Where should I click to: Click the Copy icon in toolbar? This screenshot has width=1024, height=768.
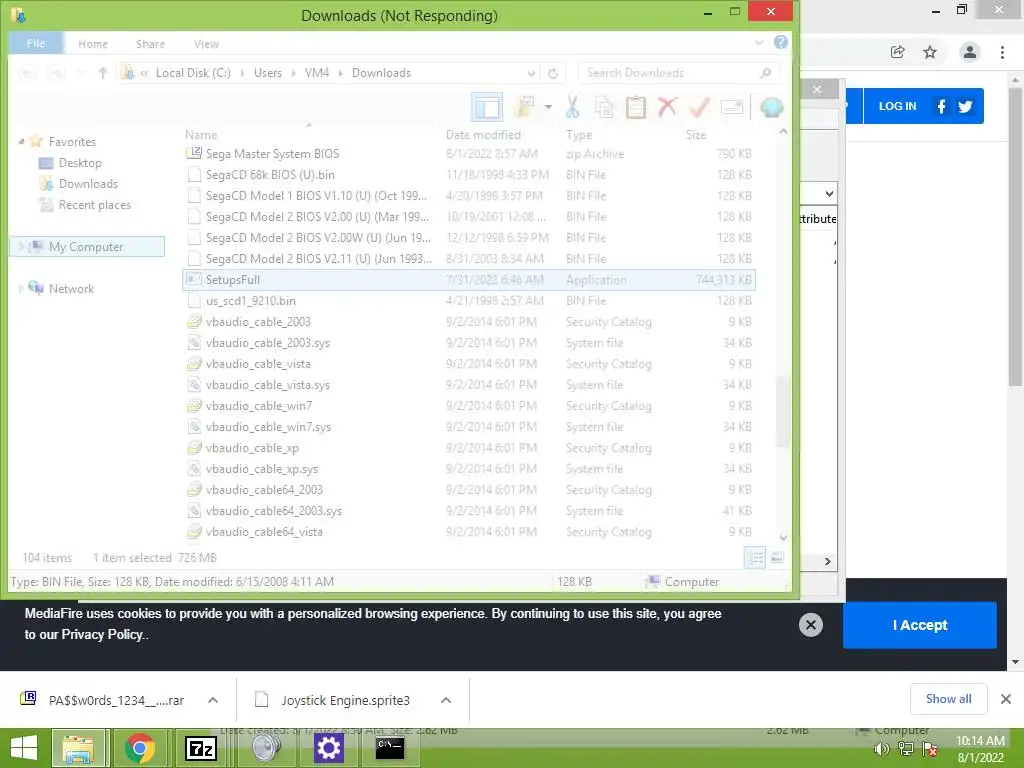point(604,107)
